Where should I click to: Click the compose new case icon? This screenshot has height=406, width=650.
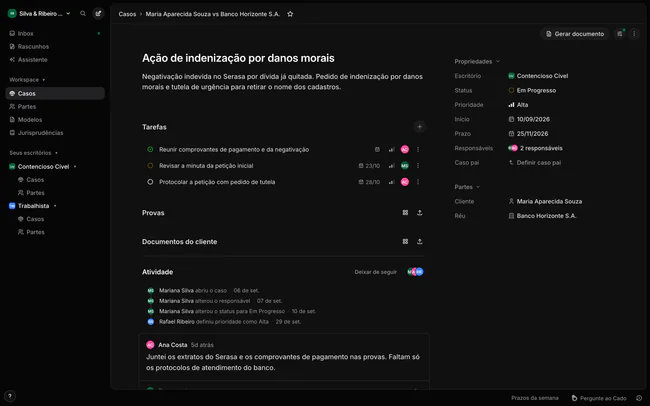[98, 14]
